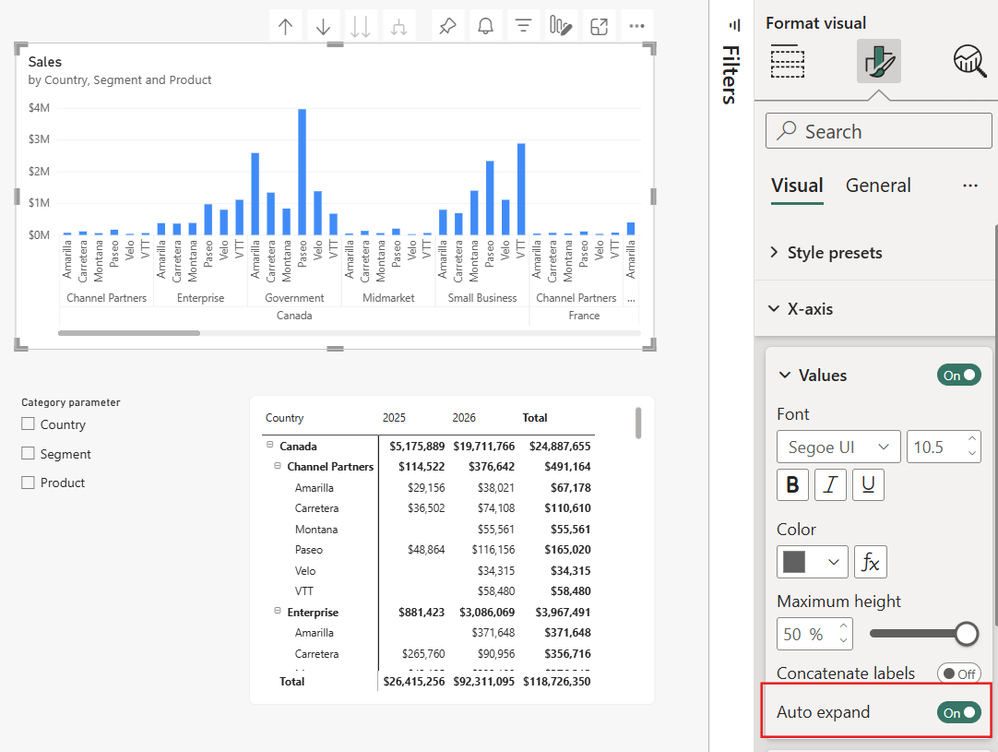Check the Product checkbox
Viewport: 998px width, 752px height.
[28, 483]
